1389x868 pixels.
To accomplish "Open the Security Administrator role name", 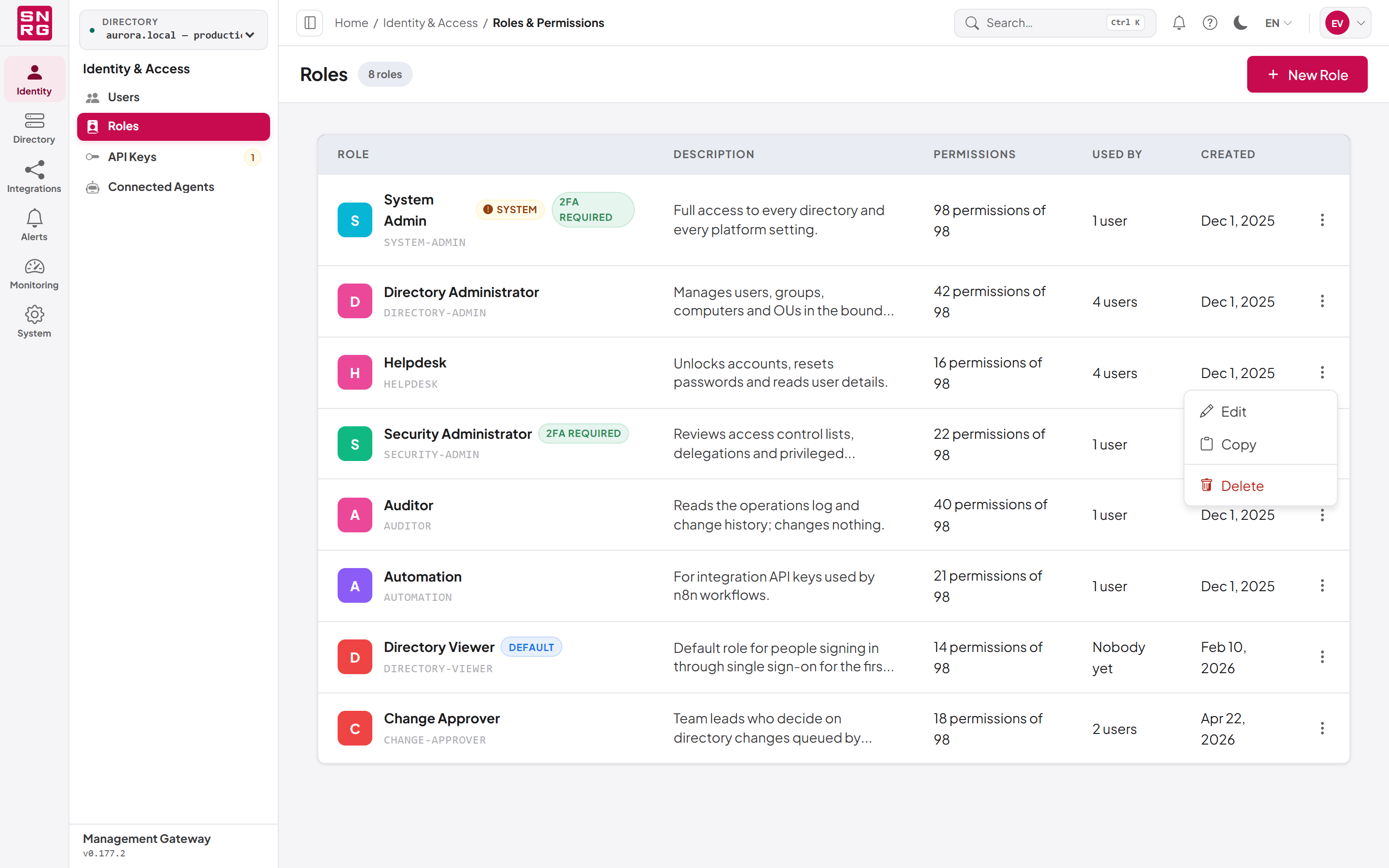I will pyautogui.click(x=457, y=434).
